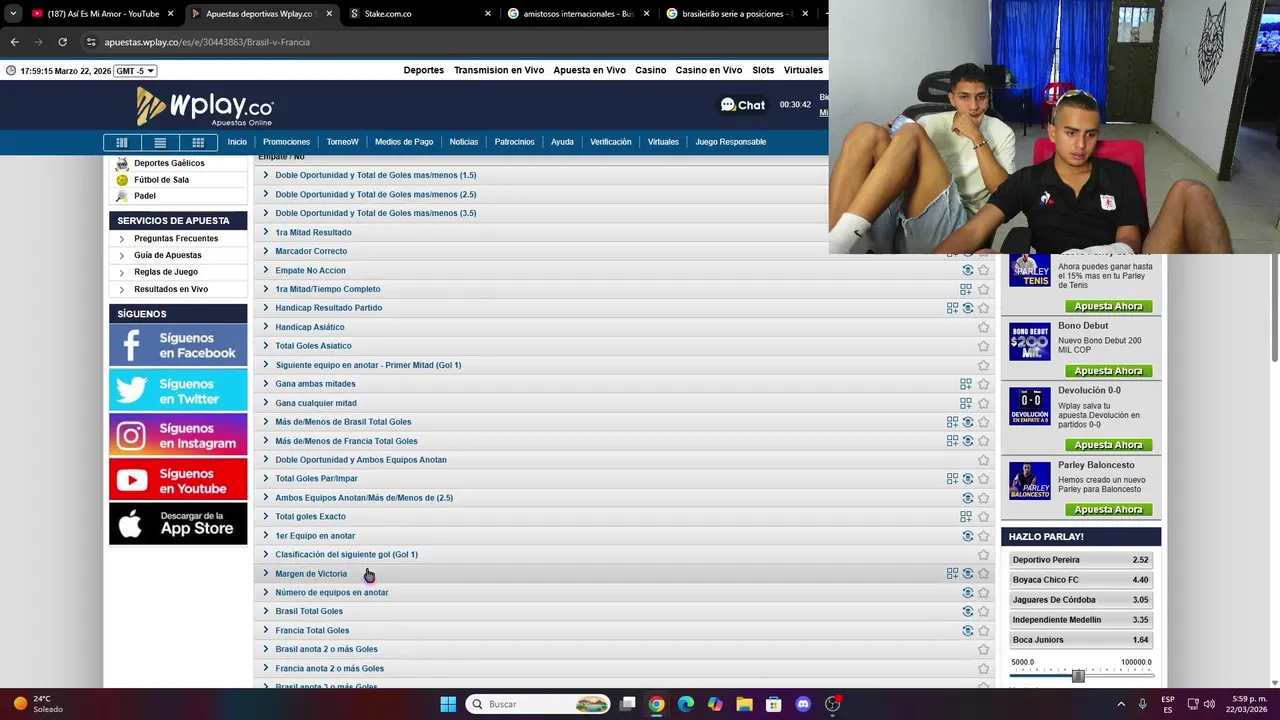Open Promociones in the blue navigation bar
The image size is (1280, 720).
click(286, 142)
